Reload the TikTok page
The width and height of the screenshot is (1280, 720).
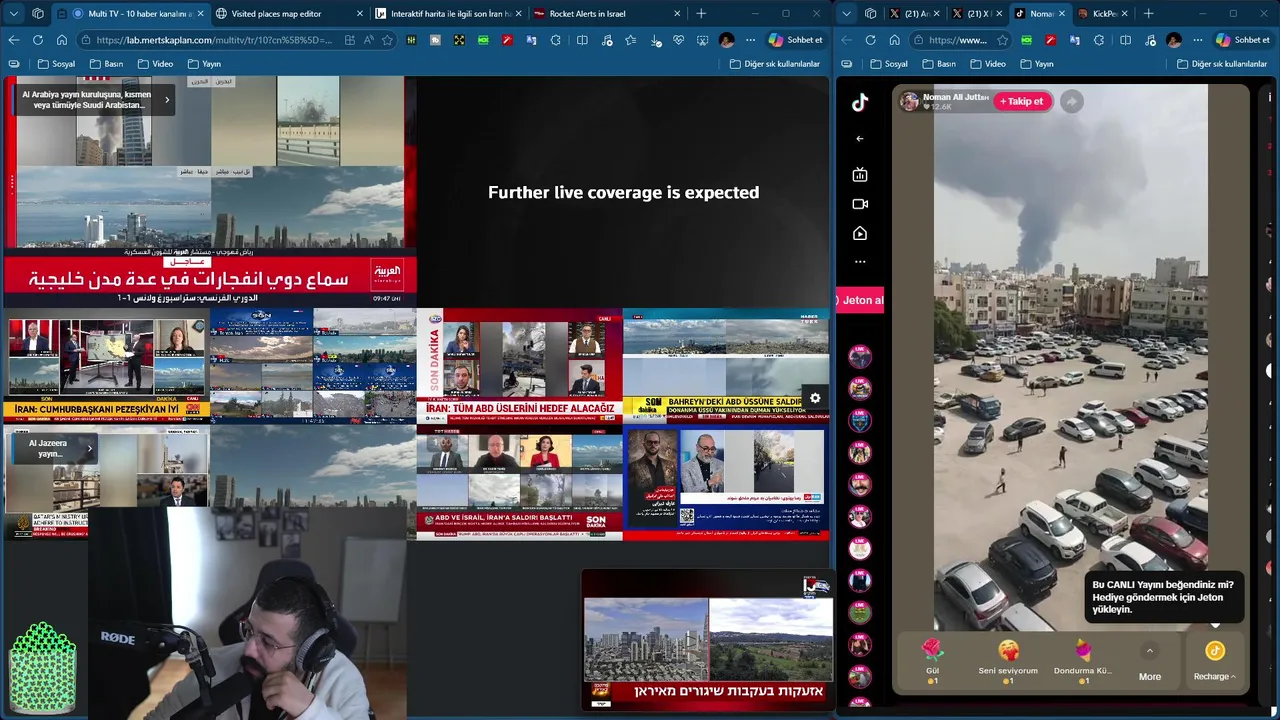870,40
